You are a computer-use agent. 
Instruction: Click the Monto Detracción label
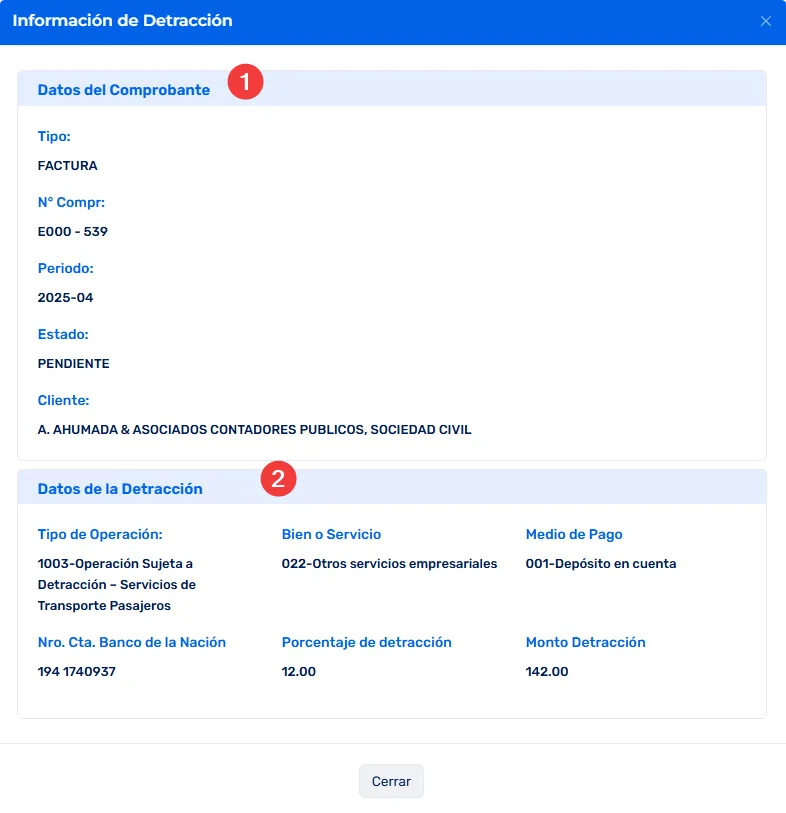(x=585, y=642)
